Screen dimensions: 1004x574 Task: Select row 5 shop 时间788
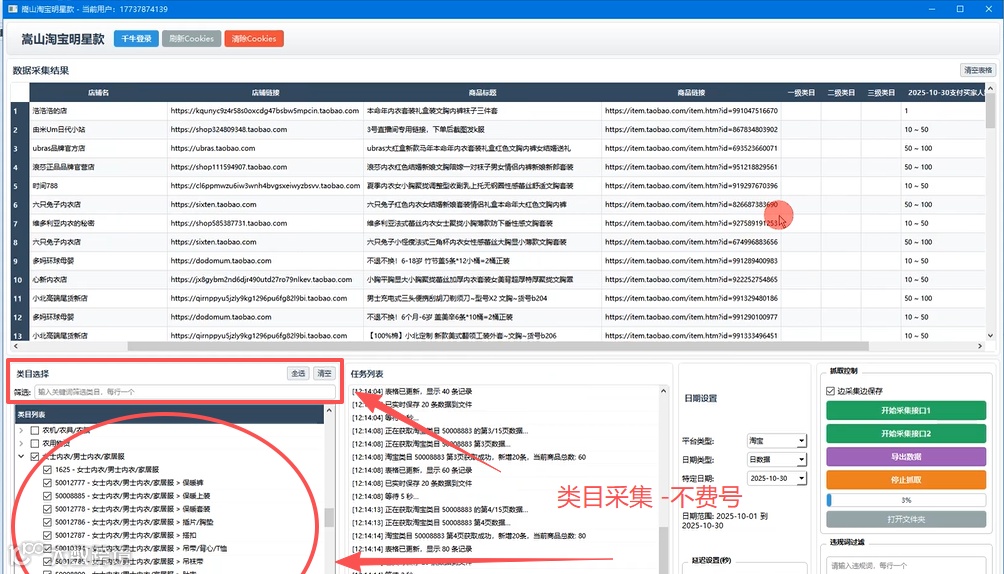click(99, 186)
